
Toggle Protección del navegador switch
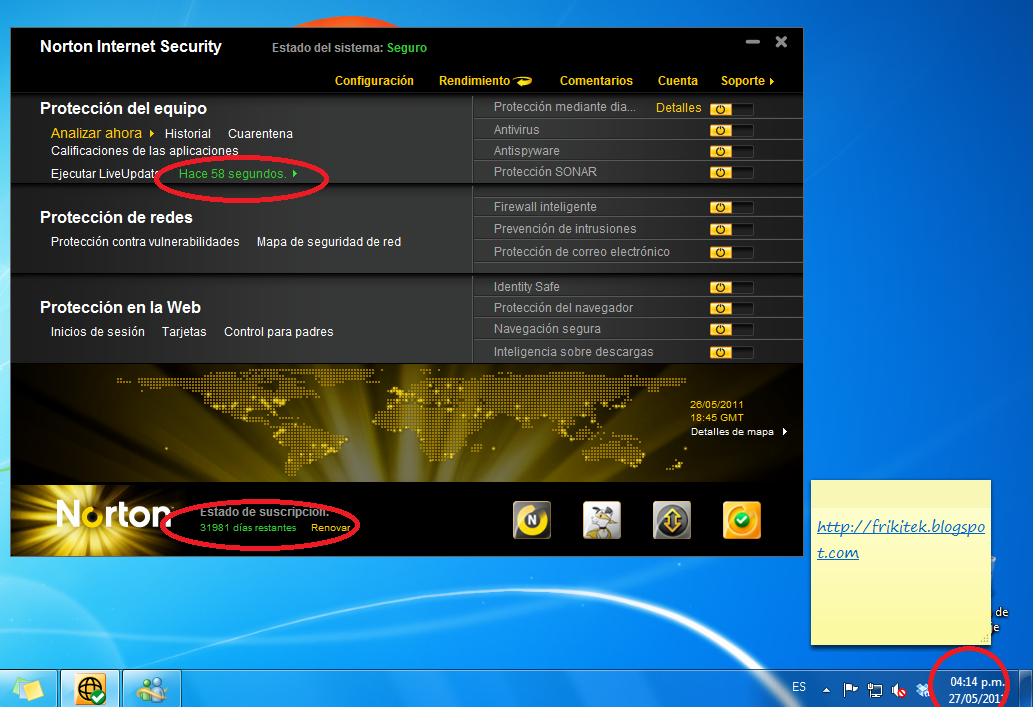click(731, 308)
